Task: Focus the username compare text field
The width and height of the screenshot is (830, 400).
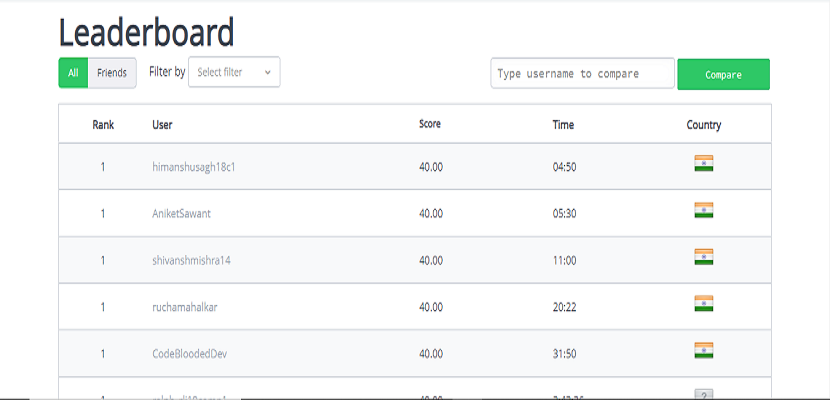Action: 582,73
